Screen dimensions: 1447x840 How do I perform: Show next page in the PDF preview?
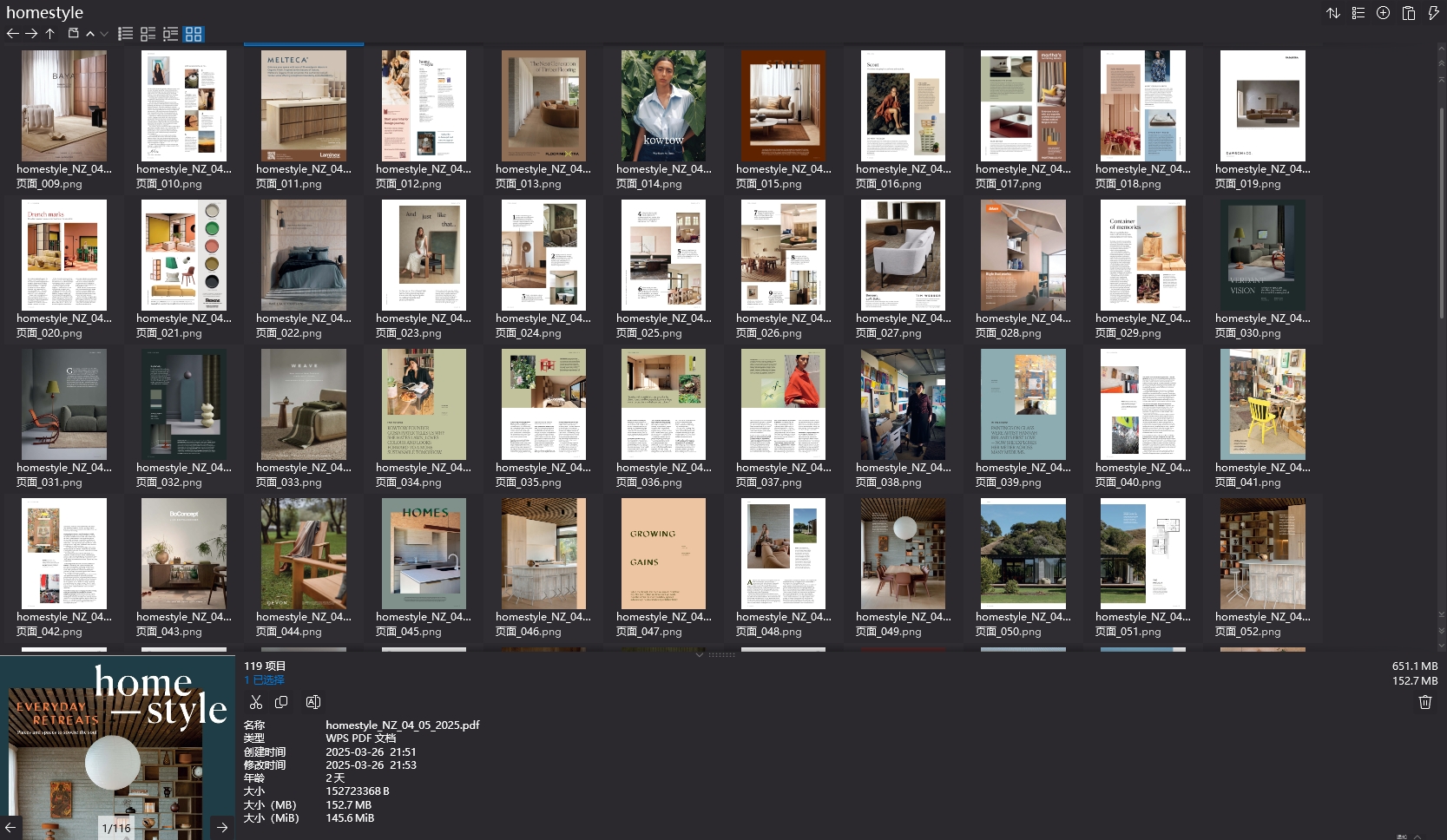pyautogui.click(x=222, y=827)
